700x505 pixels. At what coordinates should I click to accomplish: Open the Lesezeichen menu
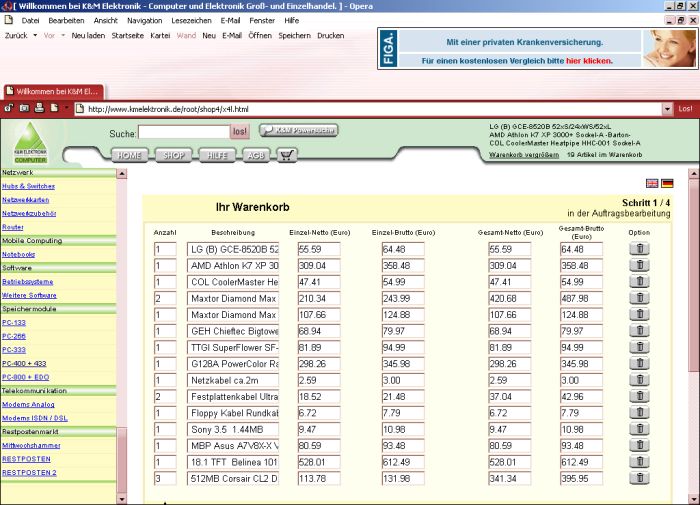(191, 21)
